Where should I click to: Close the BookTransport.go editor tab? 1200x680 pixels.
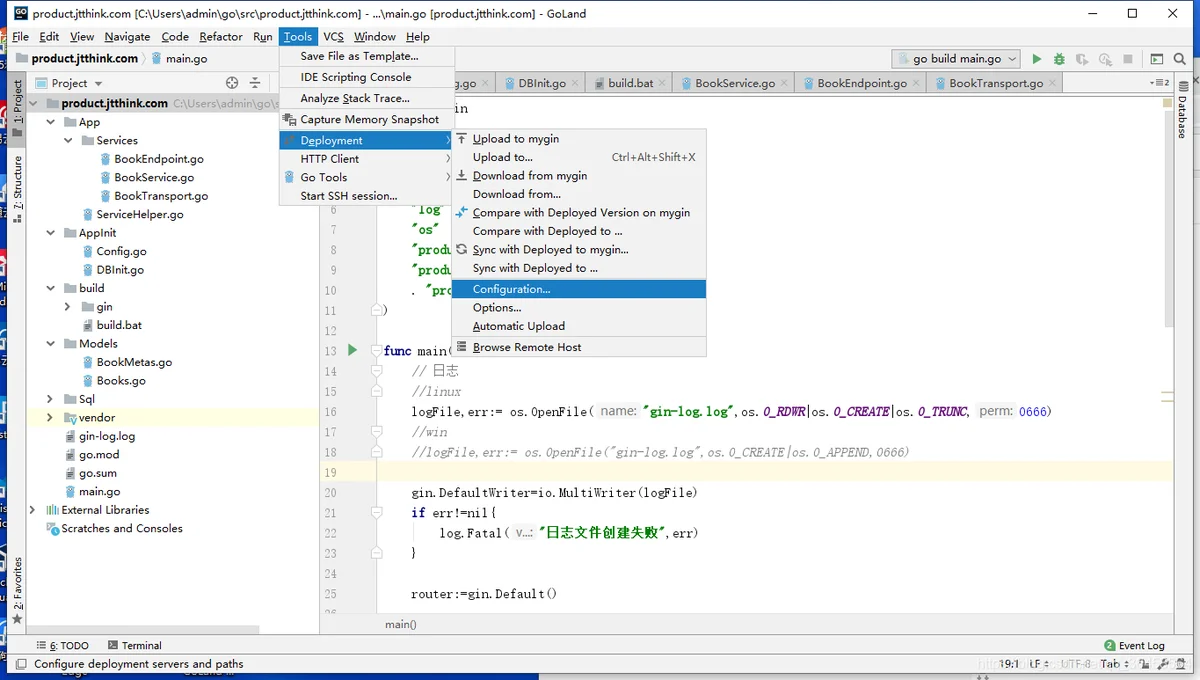1053,83
